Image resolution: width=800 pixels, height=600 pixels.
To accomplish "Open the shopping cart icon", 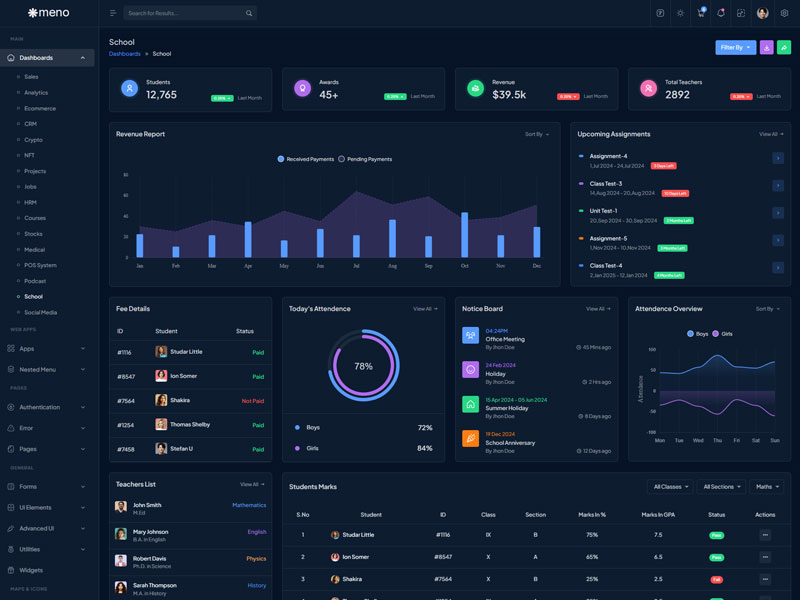I will (x=701, y=13).
